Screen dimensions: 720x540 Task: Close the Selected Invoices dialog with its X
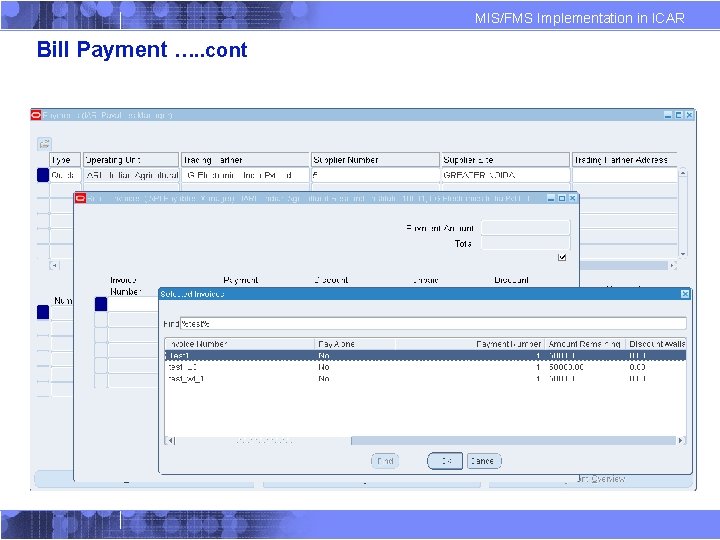click(685, 294)
